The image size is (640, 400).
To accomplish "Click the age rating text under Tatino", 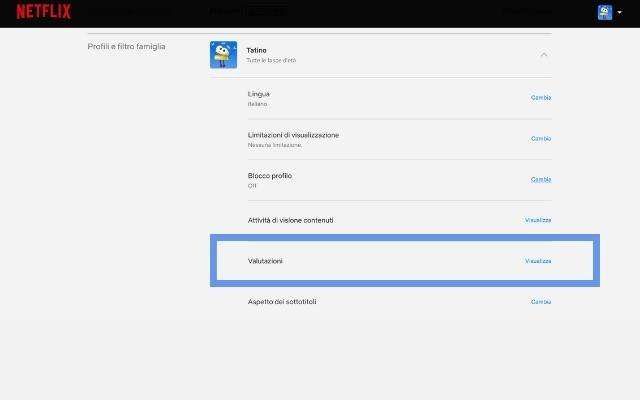I will coord(271,61).
